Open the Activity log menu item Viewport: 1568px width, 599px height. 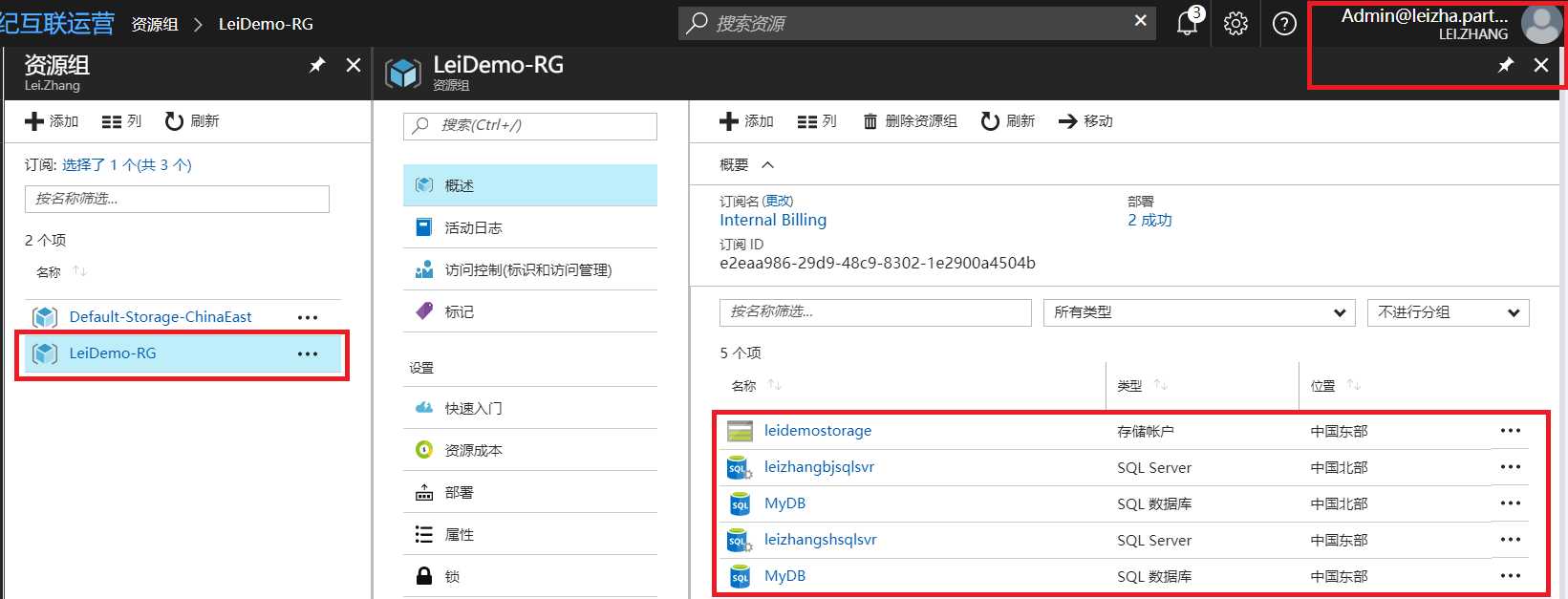click(530, 227)
